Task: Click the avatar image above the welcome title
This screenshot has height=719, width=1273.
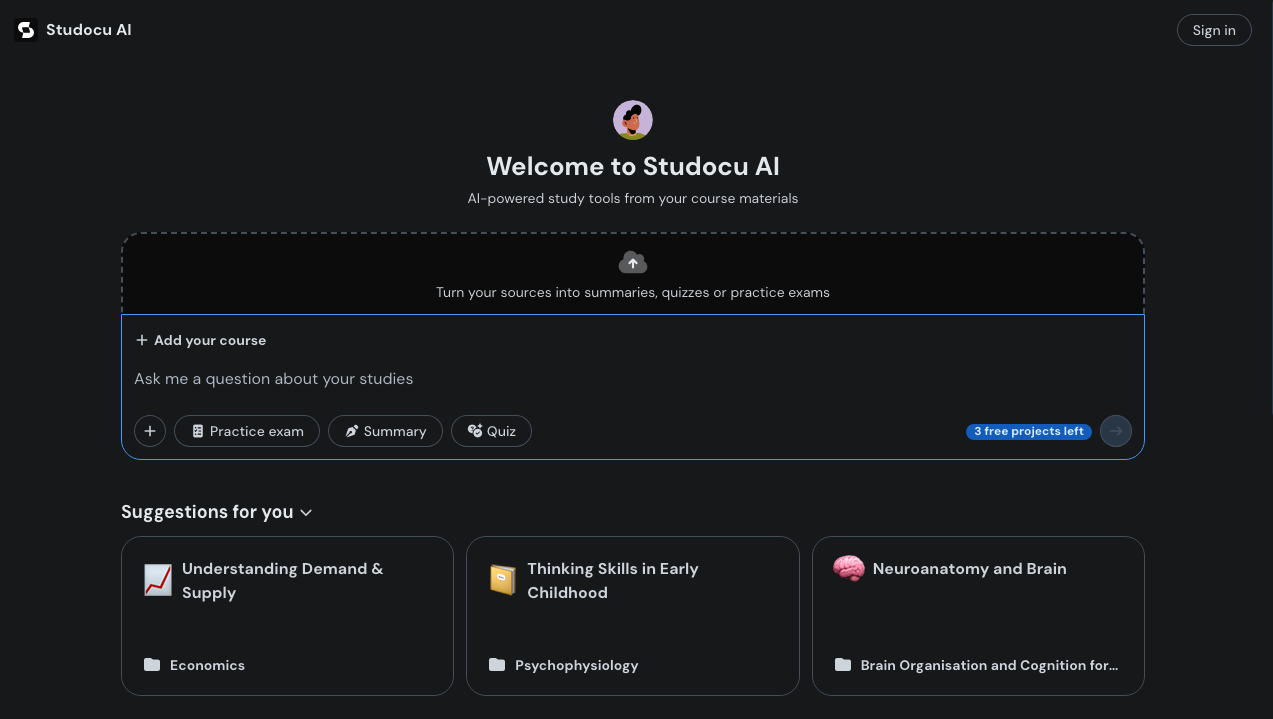Action: 632,120
